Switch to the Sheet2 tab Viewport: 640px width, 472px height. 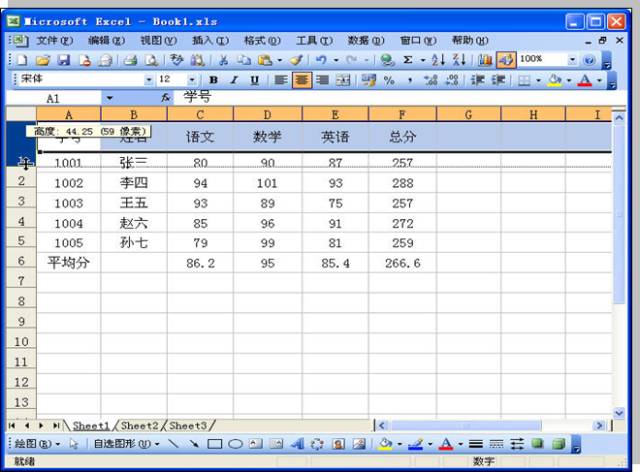[139, 425]
